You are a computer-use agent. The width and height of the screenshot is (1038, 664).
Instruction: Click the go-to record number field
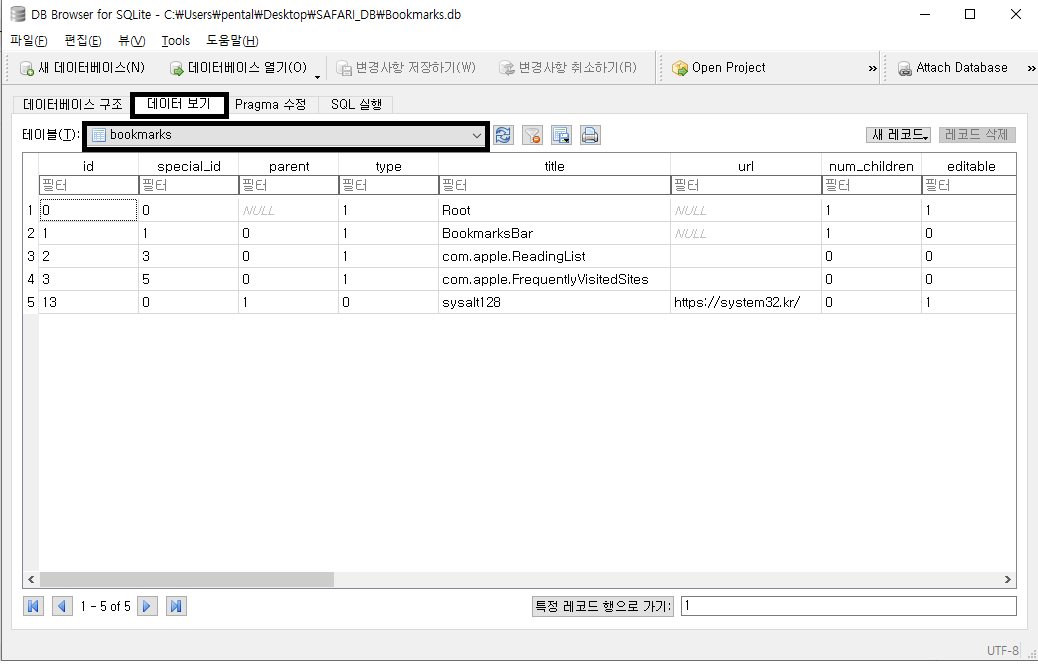click(x=849, y=606)
